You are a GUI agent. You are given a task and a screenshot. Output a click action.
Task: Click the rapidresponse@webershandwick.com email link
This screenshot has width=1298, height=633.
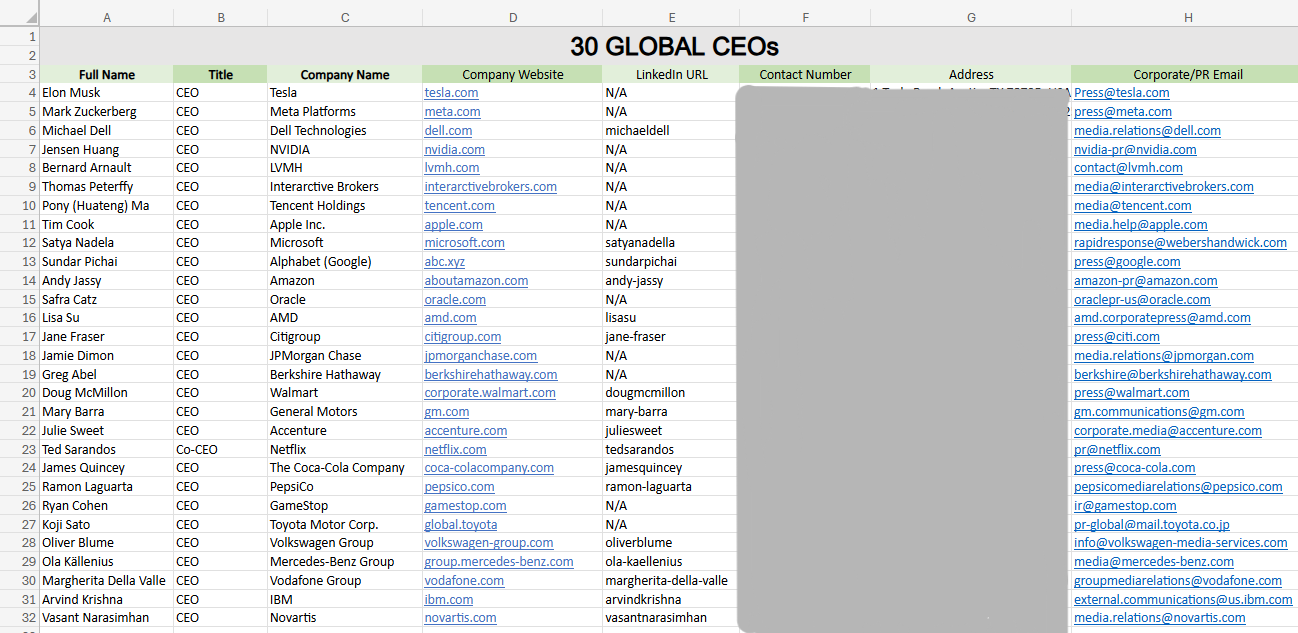(1180, 242)
